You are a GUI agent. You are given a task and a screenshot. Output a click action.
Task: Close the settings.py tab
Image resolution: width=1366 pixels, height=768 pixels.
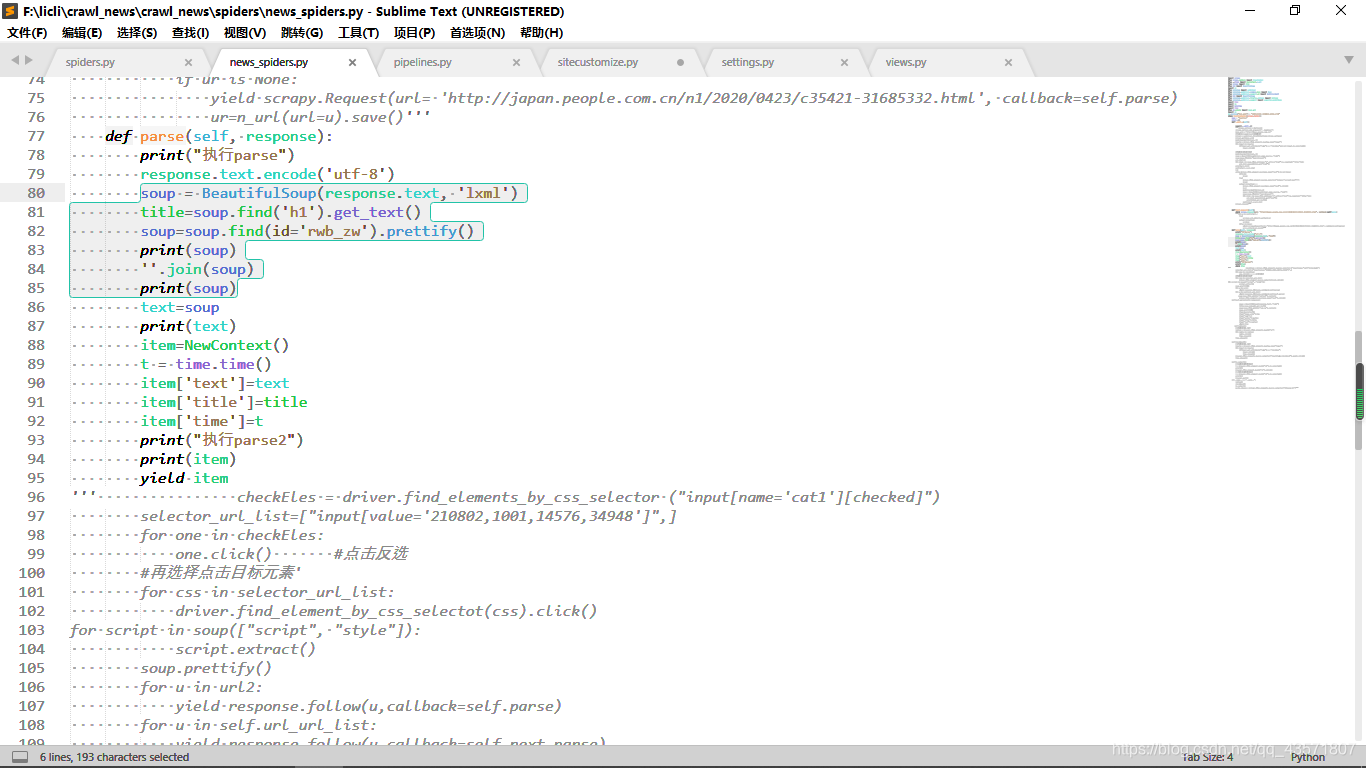click(844, 61)
